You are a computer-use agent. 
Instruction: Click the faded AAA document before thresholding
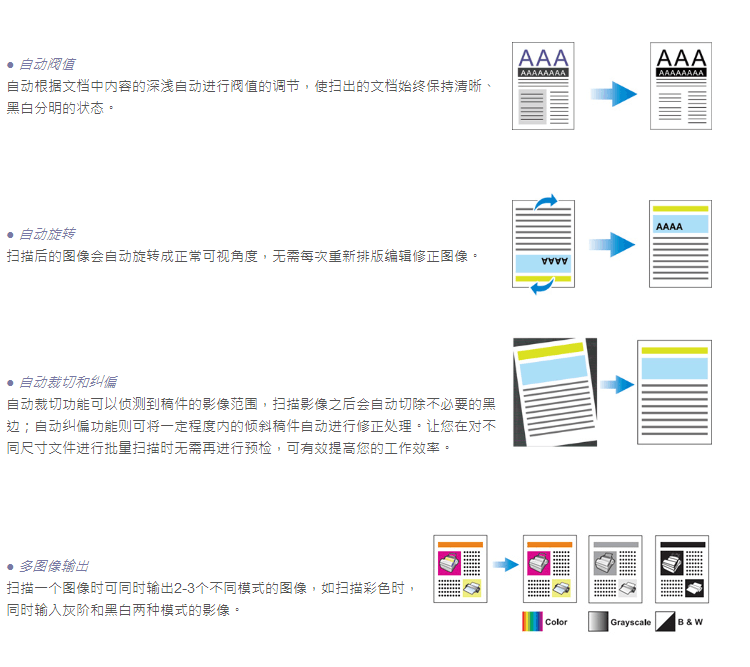[x=543, y=86]
